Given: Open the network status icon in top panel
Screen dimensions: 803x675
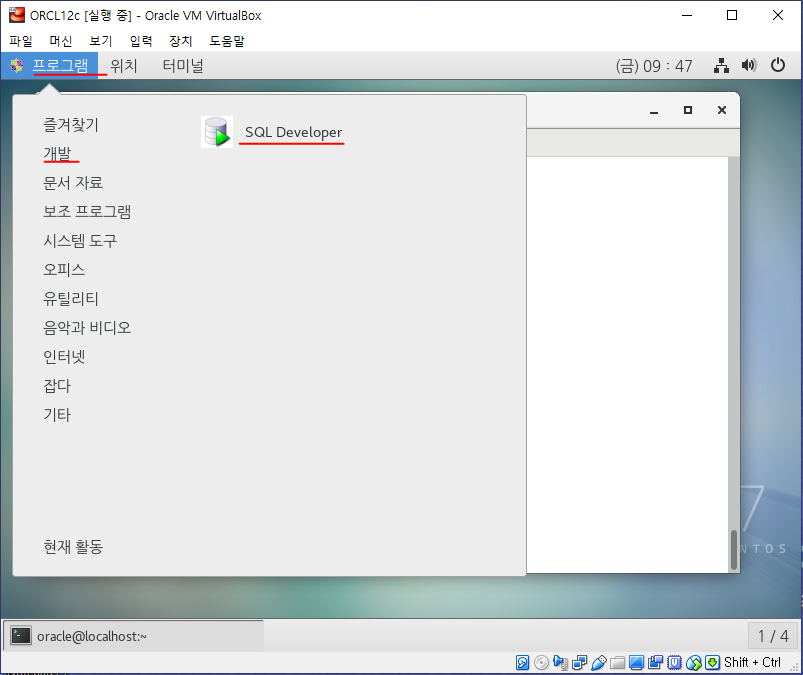Looking at the screenshot, I should pos(722,66).
